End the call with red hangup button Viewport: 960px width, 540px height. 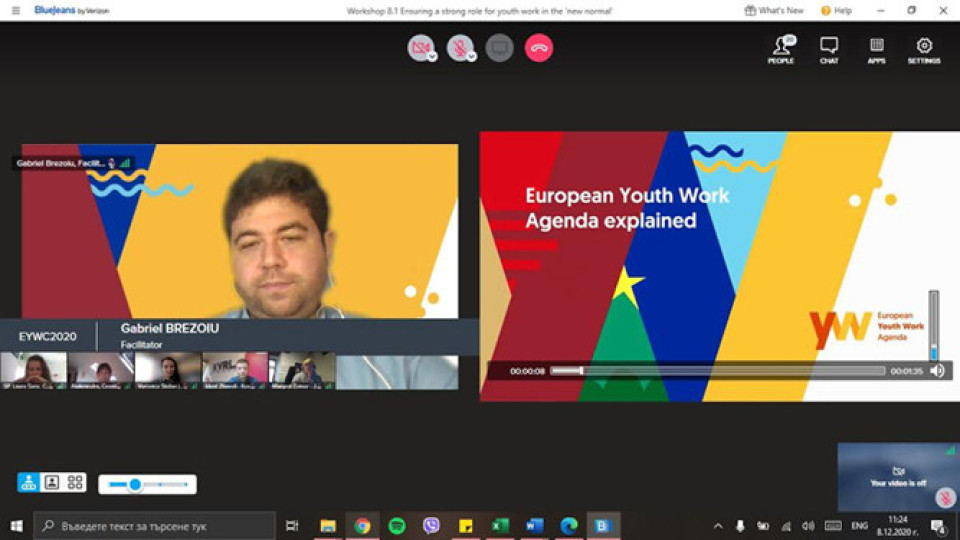[539, 48]
